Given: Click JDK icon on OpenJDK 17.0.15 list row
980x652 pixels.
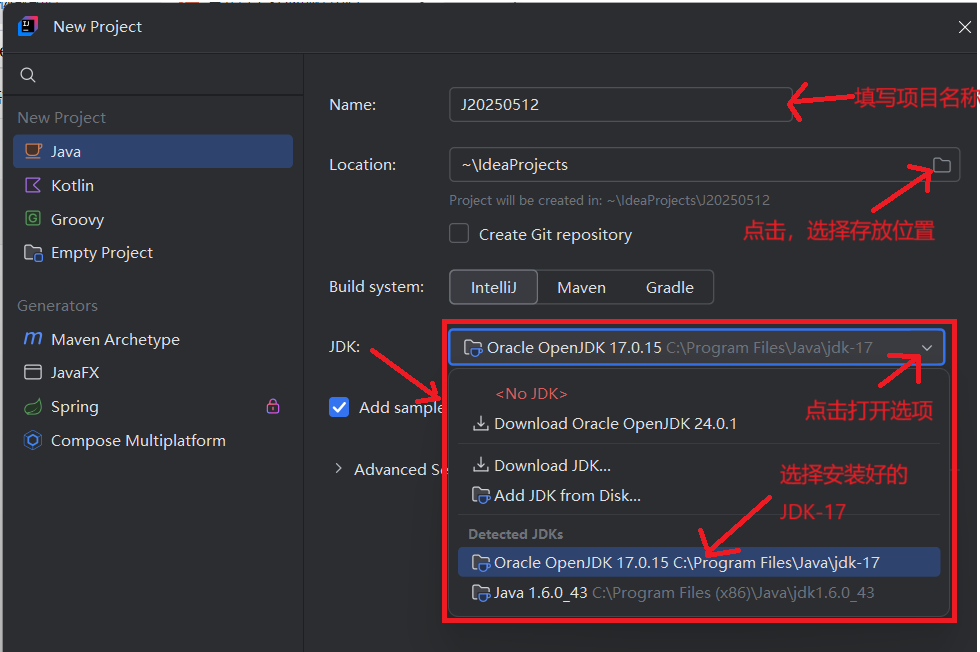Looking at the screenshot, I should pos(481,563).
